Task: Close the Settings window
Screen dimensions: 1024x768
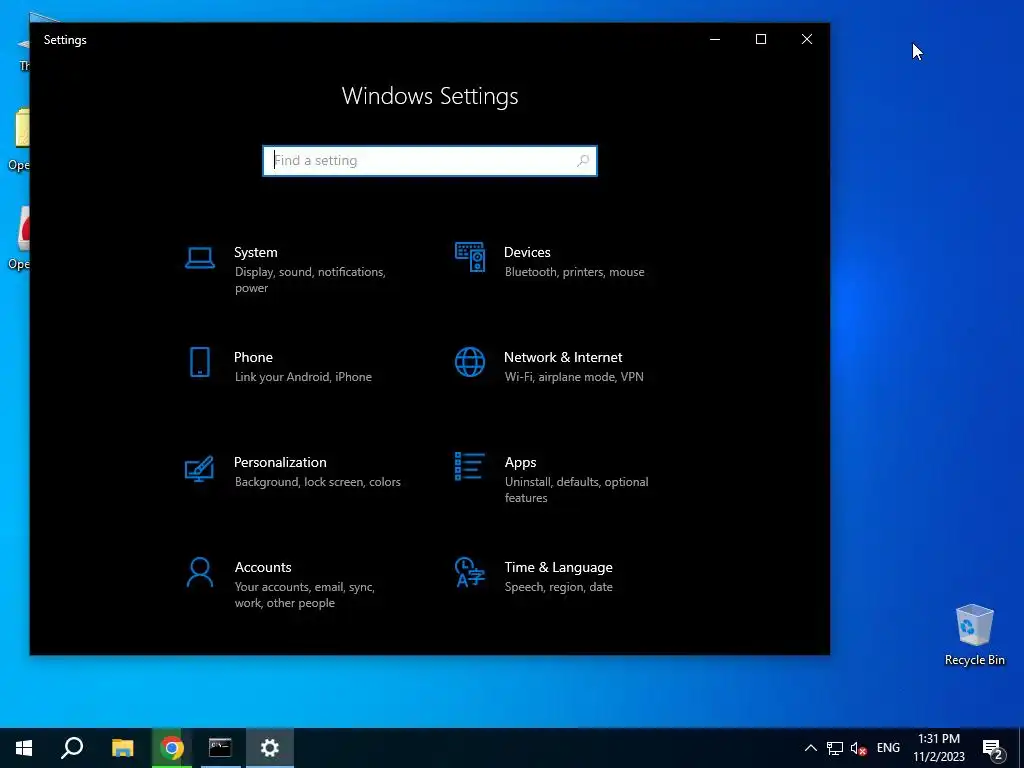Action: click(x=807, y=39)
